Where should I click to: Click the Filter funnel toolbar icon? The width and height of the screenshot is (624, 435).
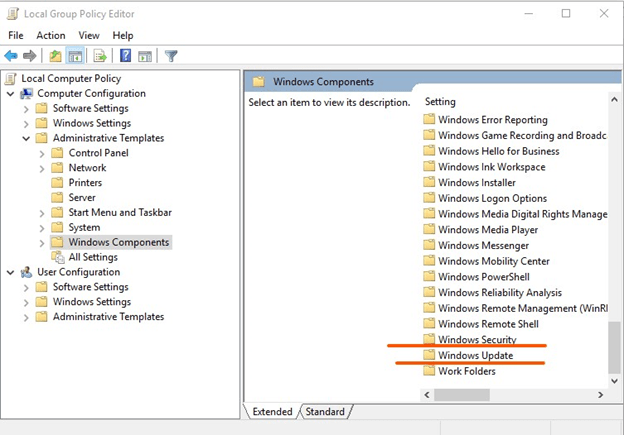pos(171,56)
